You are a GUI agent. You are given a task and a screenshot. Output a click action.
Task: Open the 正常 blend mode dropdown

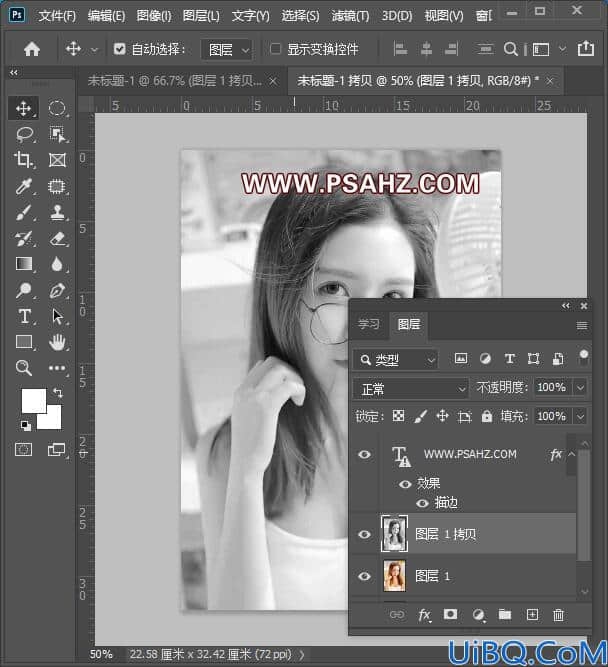[411, 388]
